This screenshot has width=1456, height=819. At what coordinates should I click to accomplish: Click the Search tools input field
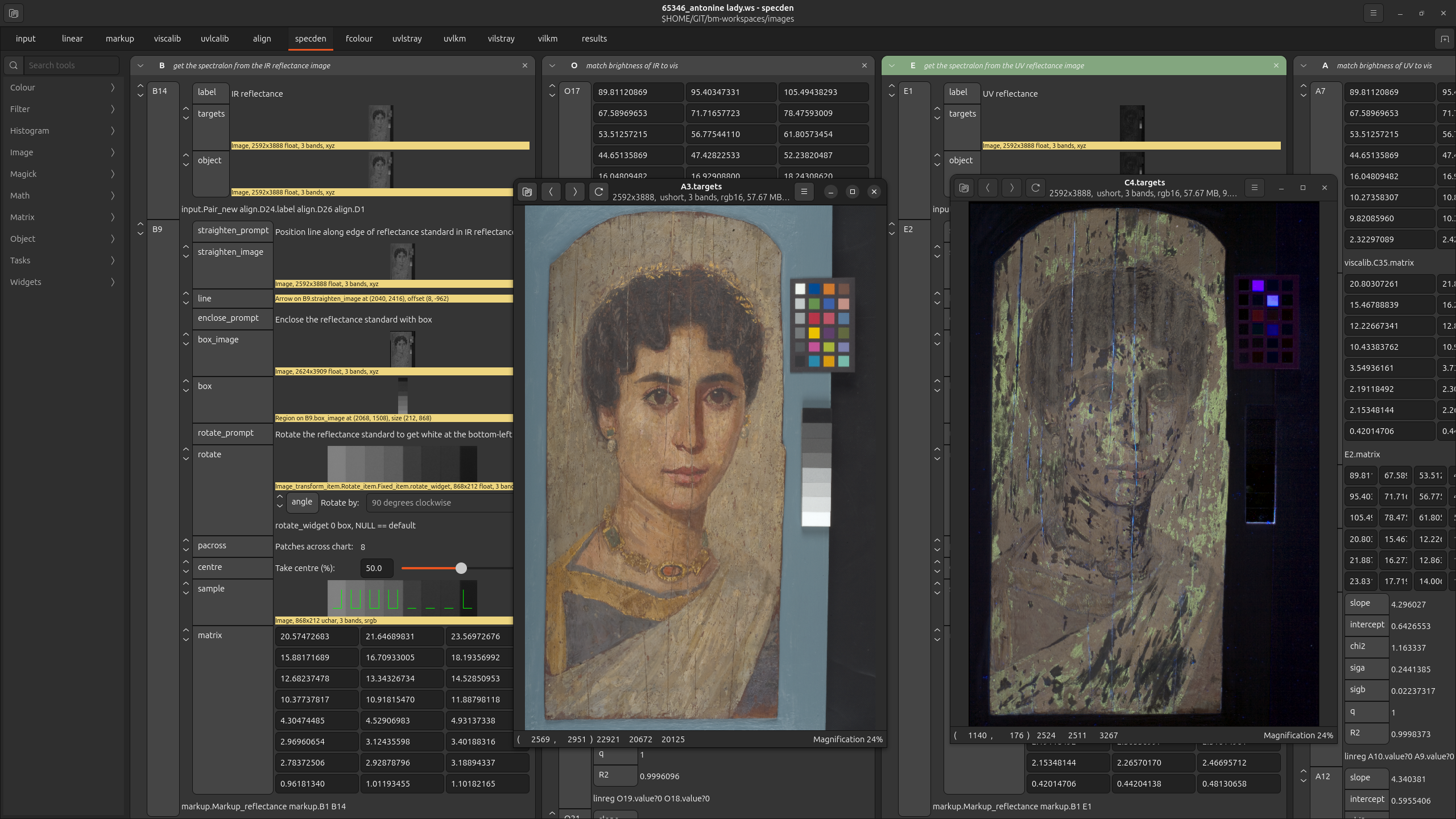tap(71, 65)
